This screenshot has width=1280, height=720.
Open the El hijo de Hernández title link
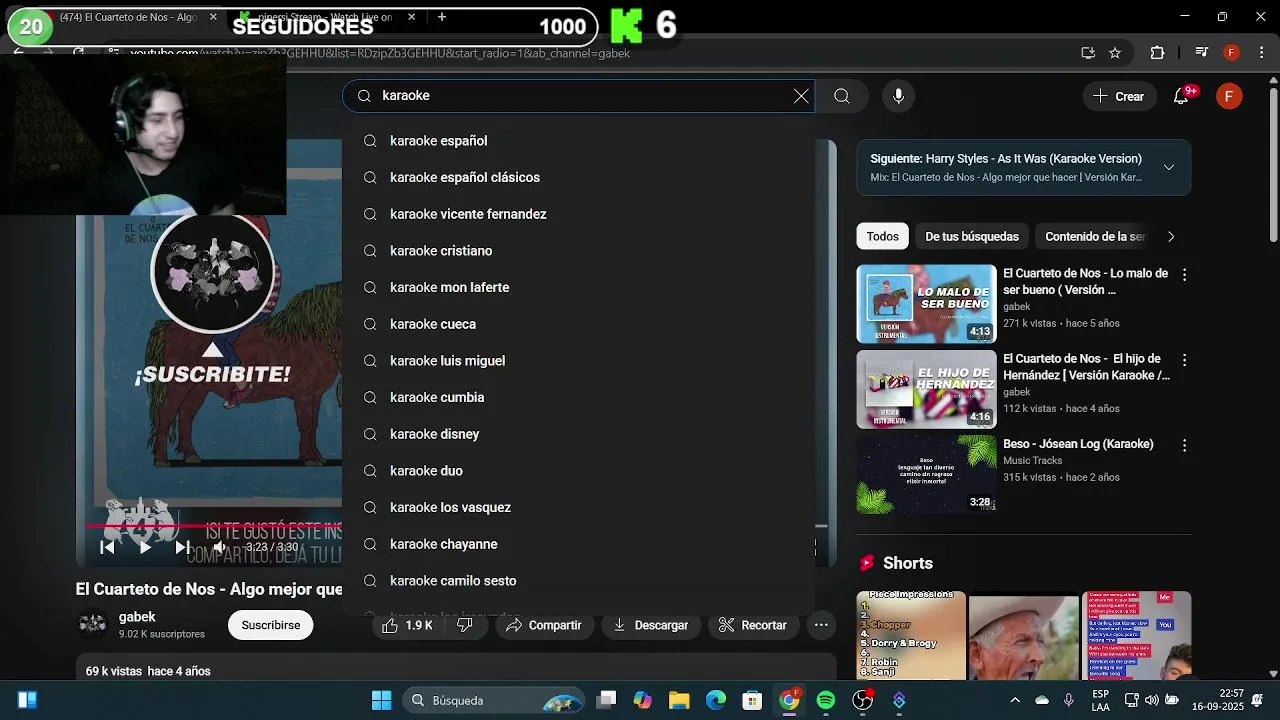point(1086,367)
